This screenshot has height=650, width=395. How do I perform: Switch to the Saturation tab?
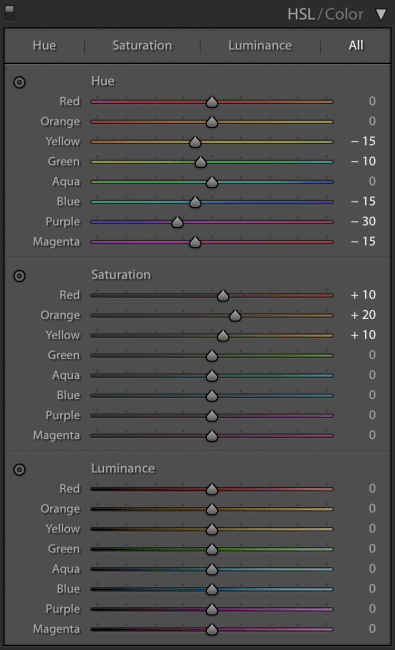[x=142, y=45]
